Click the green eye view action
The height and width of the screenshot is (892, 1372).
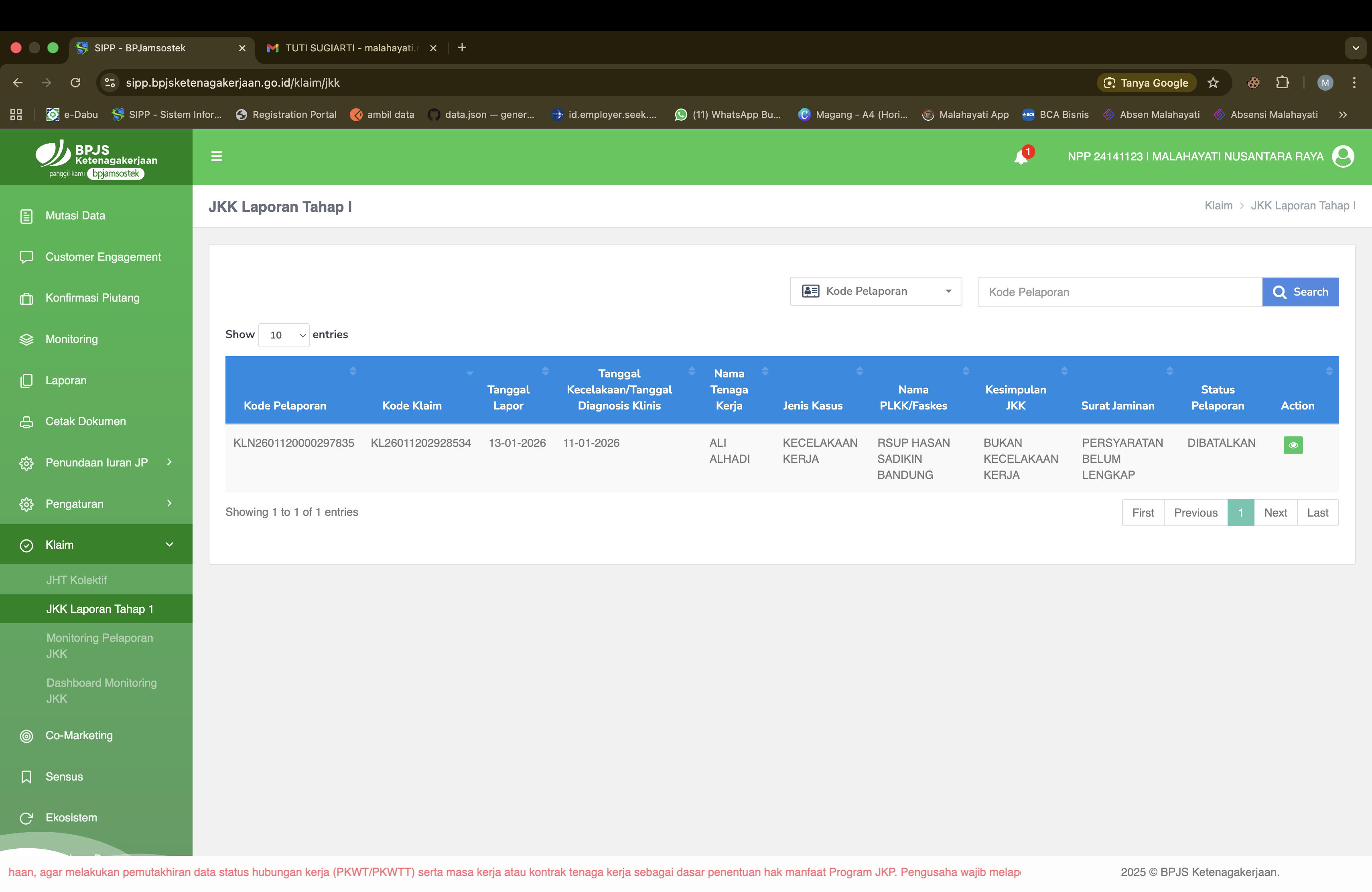click(x=1293, y=445)
